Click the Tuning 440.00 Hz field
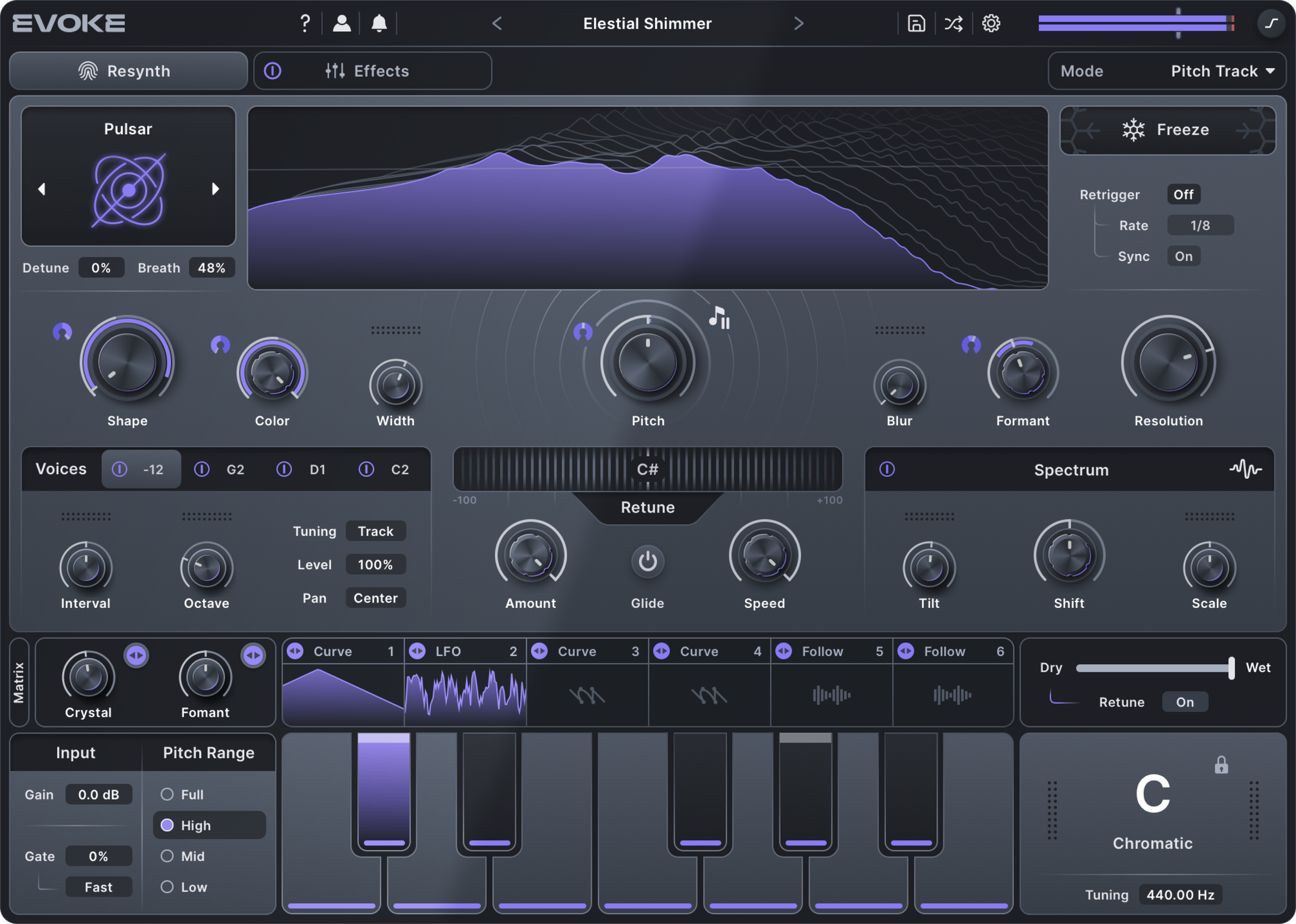 pyautogui.click(x=1180, y=895)
